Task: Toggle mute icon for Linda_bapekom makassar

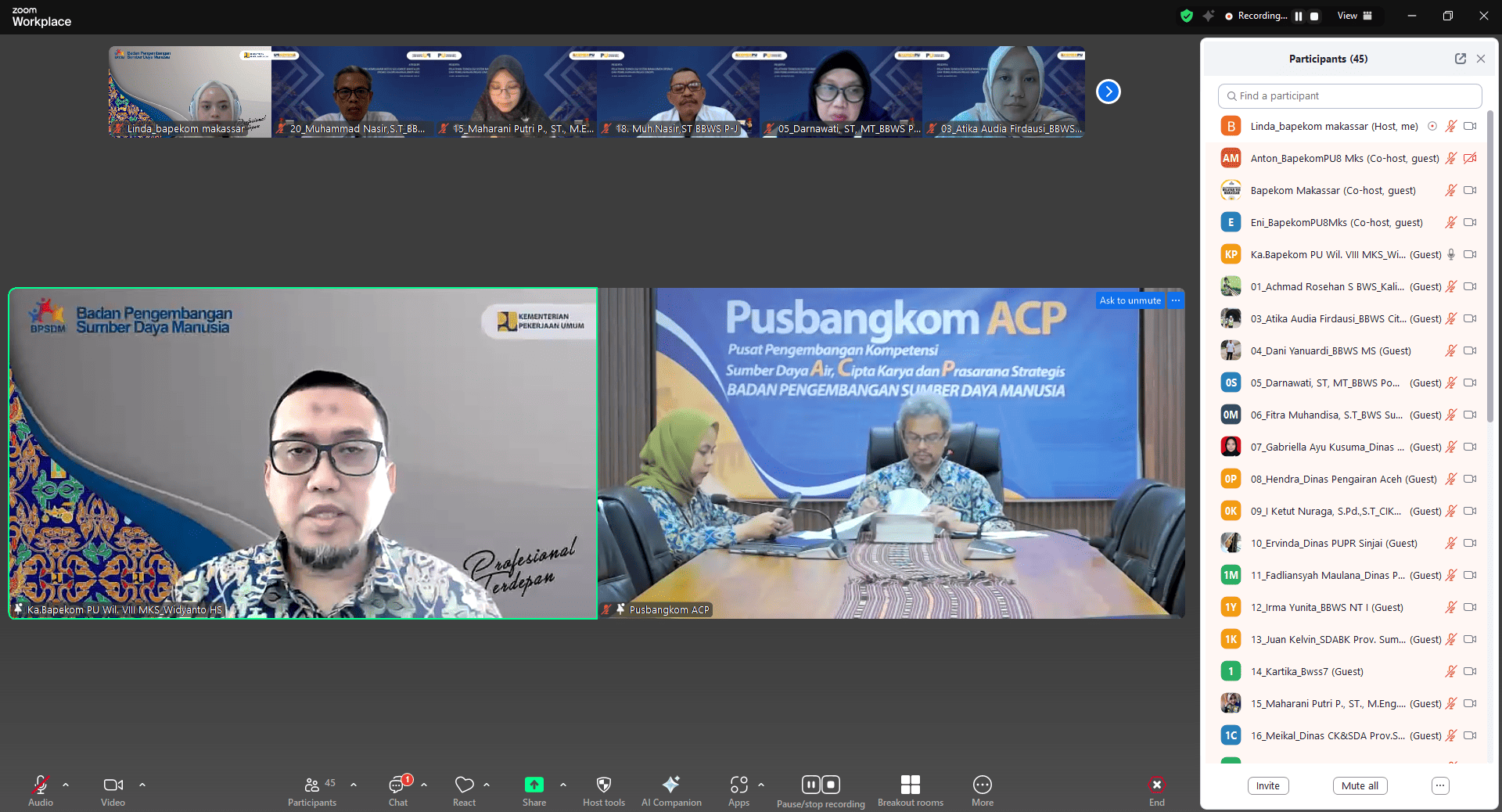Action: pyautogui.click(x=1450, y=126)
